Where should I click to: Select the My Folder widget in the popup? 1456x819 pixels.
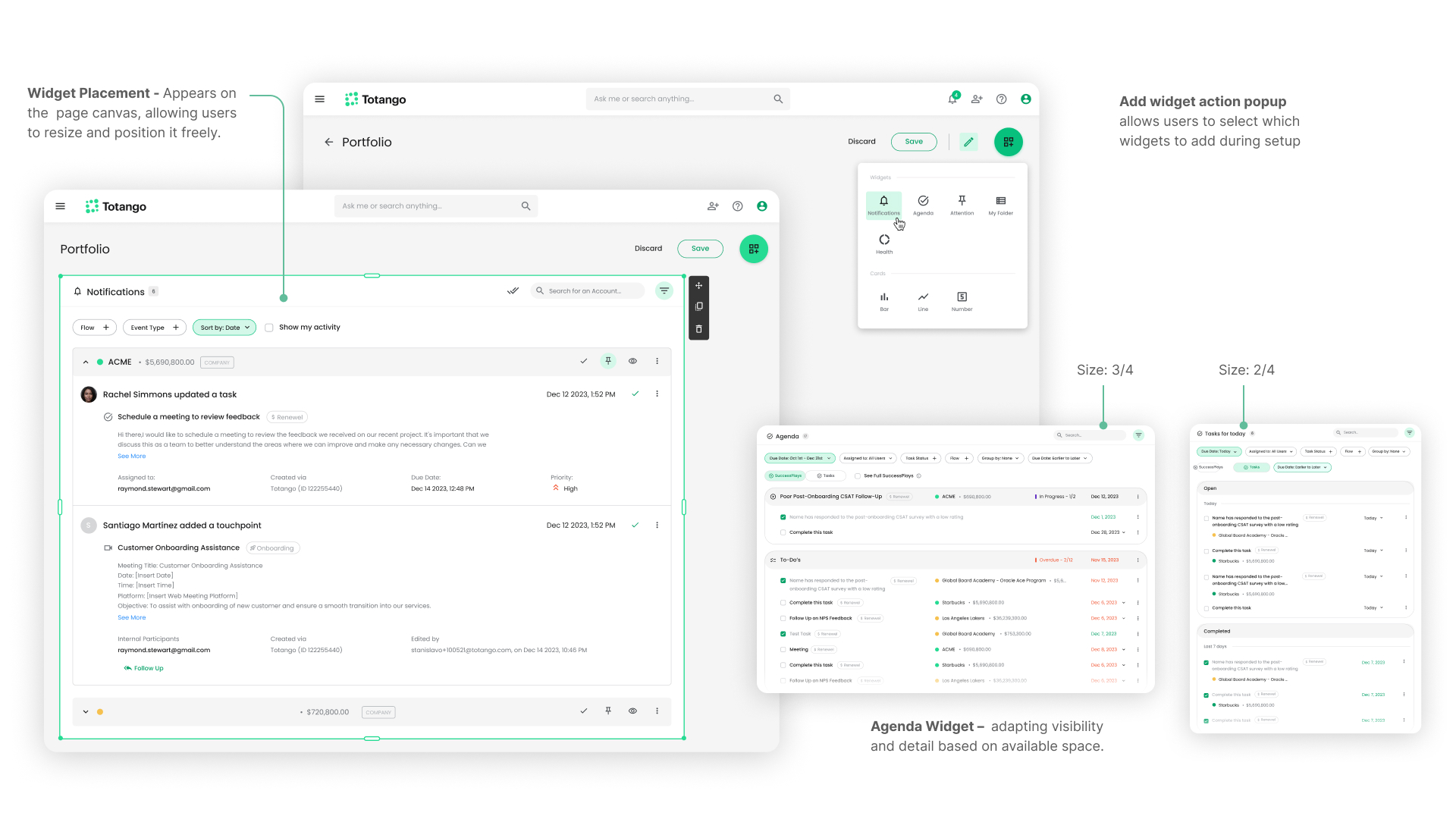coord(1000,205)
